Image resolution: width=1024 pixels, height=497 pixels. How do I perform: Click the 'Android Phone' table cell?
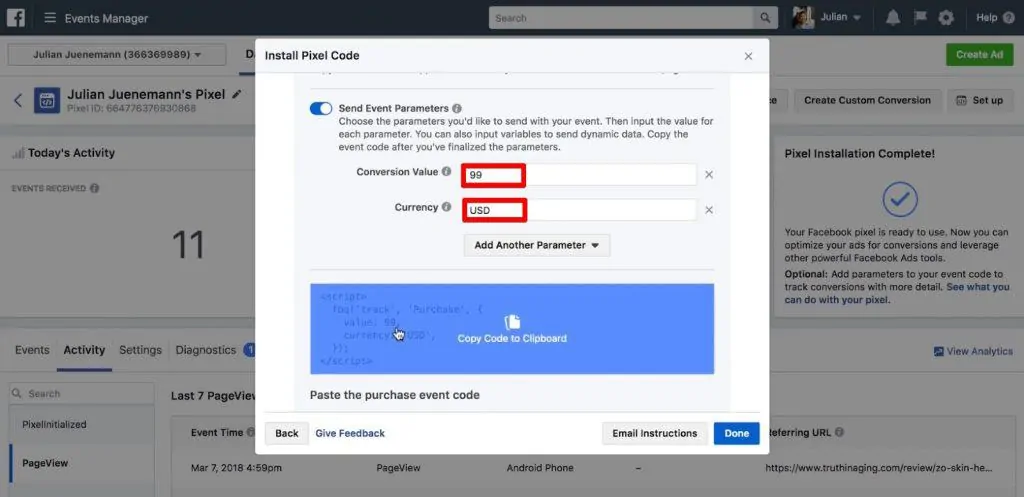(x=540, y=468)
